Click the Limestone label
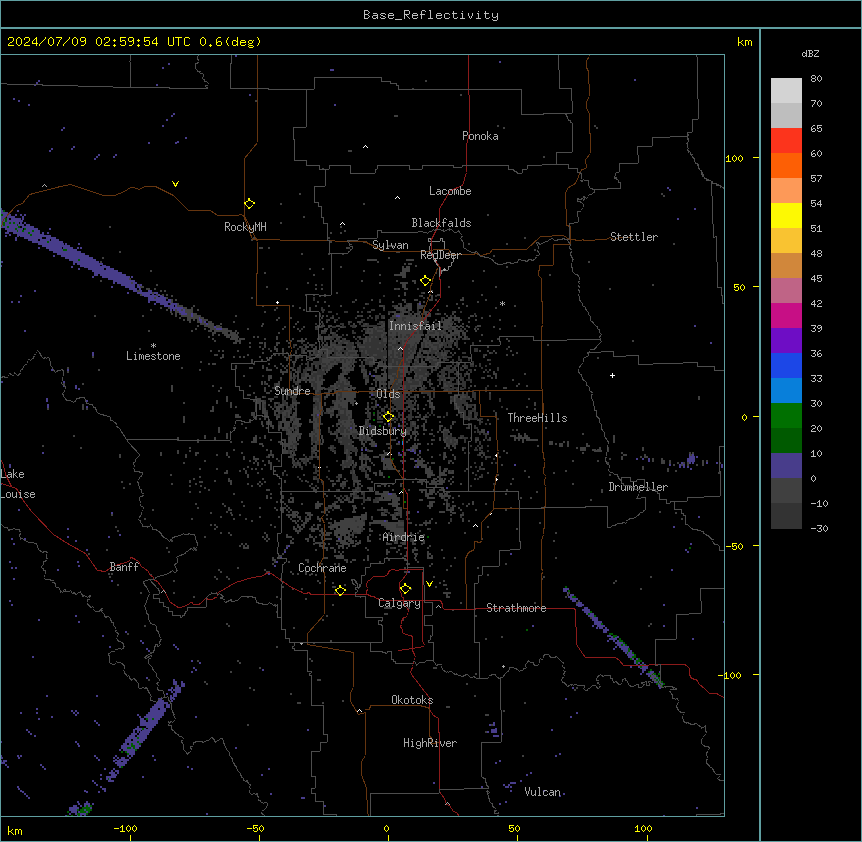 point(153,356)
